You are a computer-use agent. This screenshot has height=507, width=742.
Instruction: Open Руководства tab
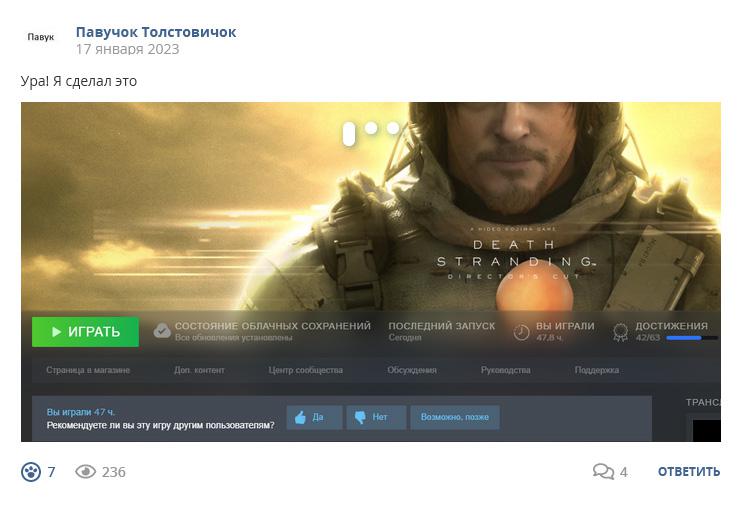505,370
